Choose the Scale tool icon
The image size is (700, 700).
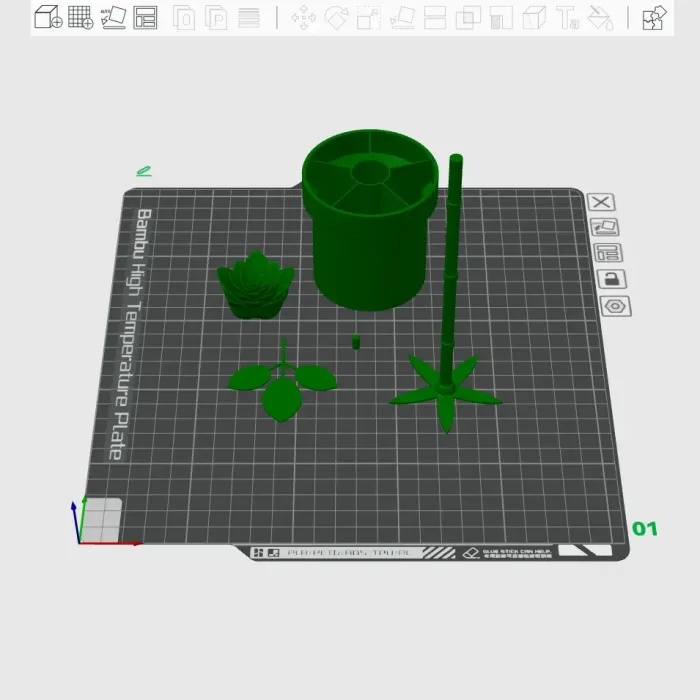pyautogui.click(x=369, y=18)
